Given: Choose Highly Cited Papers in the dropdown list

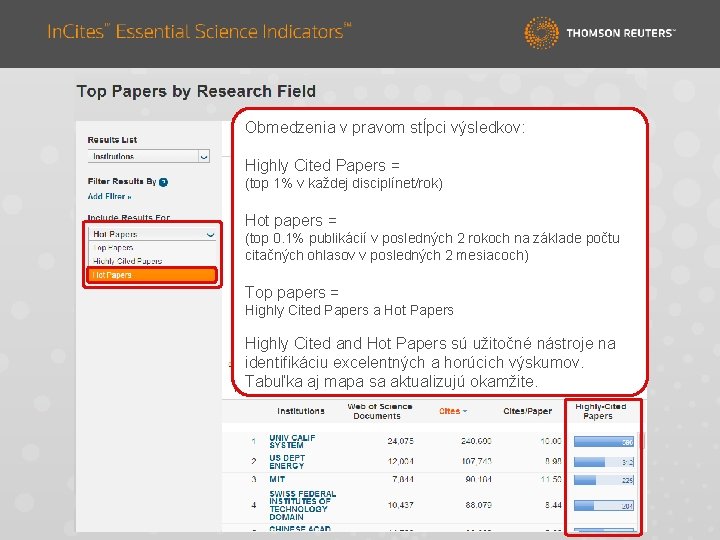Looking at the screenshot, I should click(127, 261).
